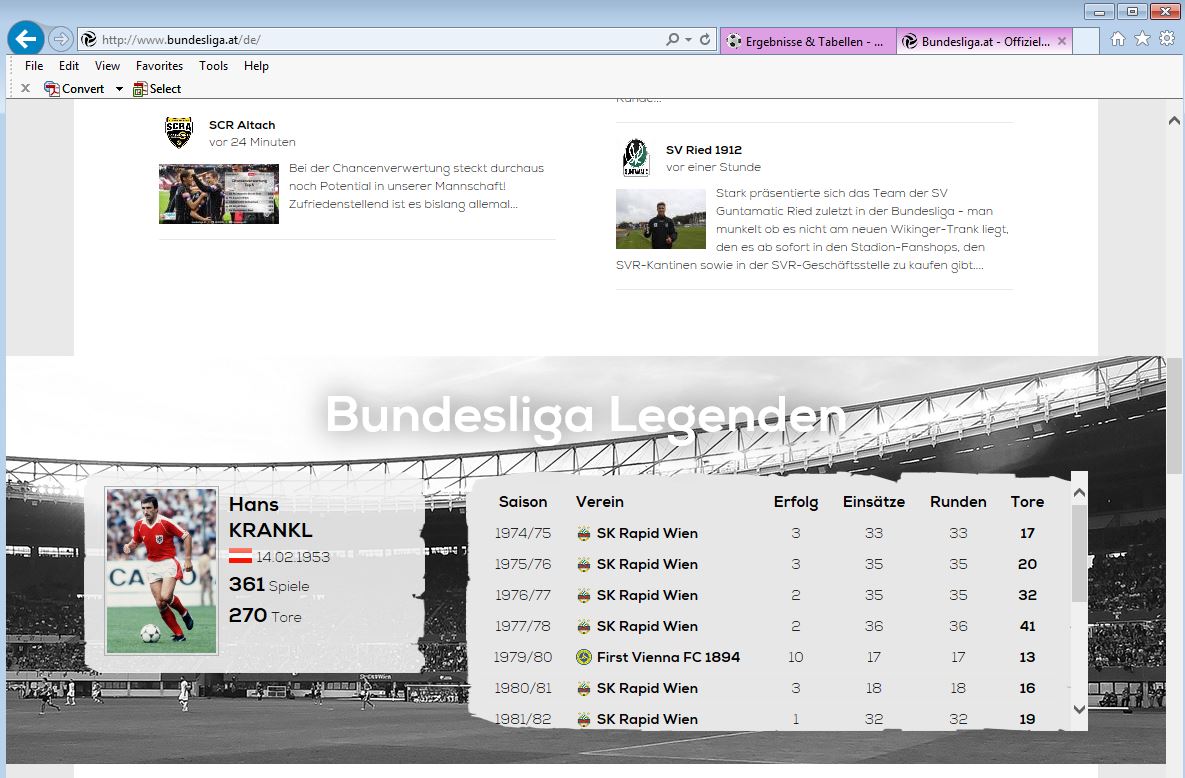Click the Tore column header

(x=1027, y=502)
